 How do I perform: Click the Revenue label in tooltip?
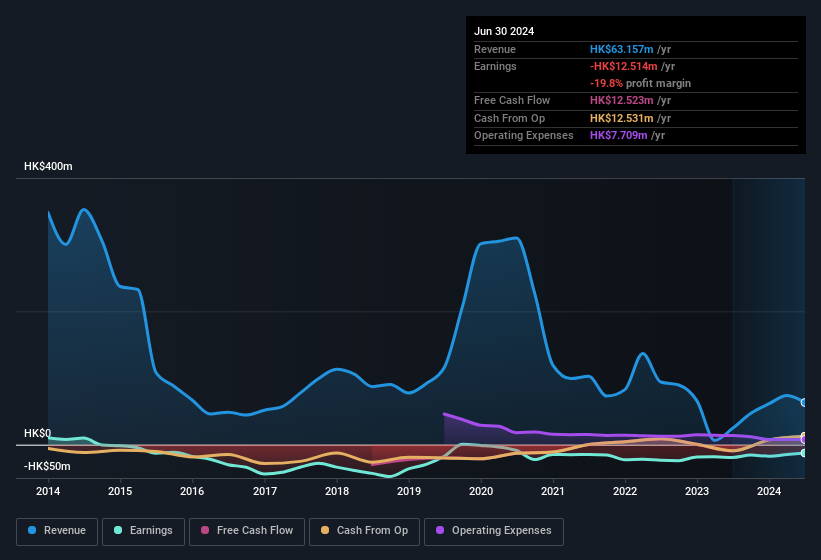click(x=495, y=49)
